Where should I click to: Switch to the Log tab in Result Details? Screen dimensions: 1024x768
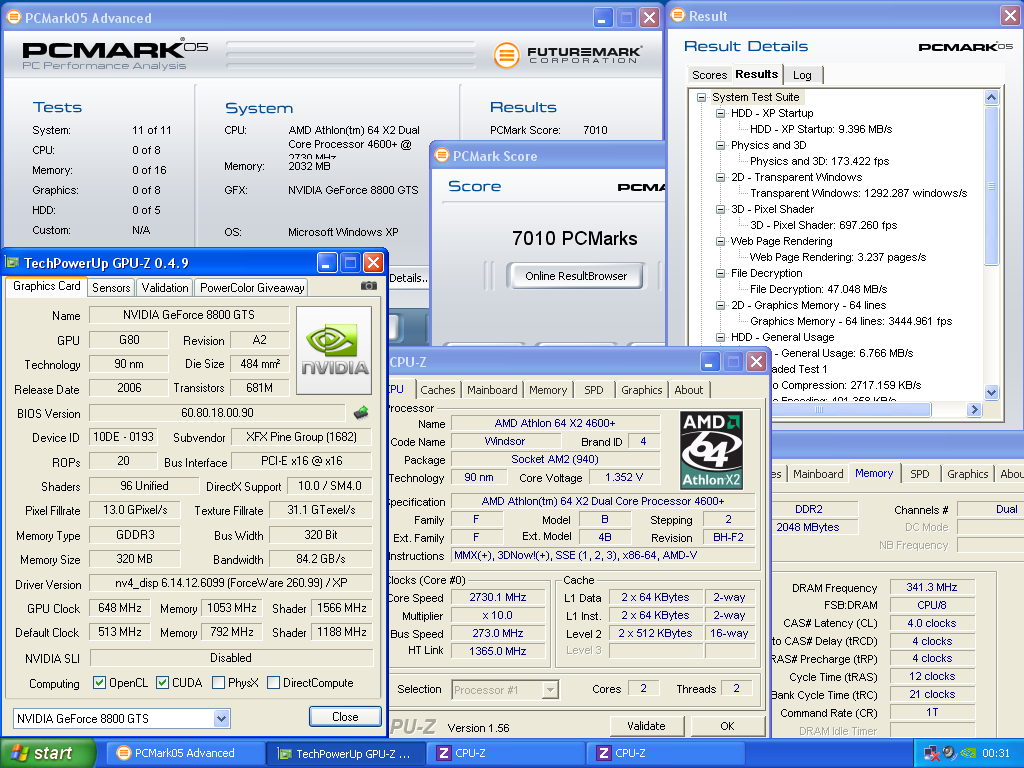click(x=802, y=74)
